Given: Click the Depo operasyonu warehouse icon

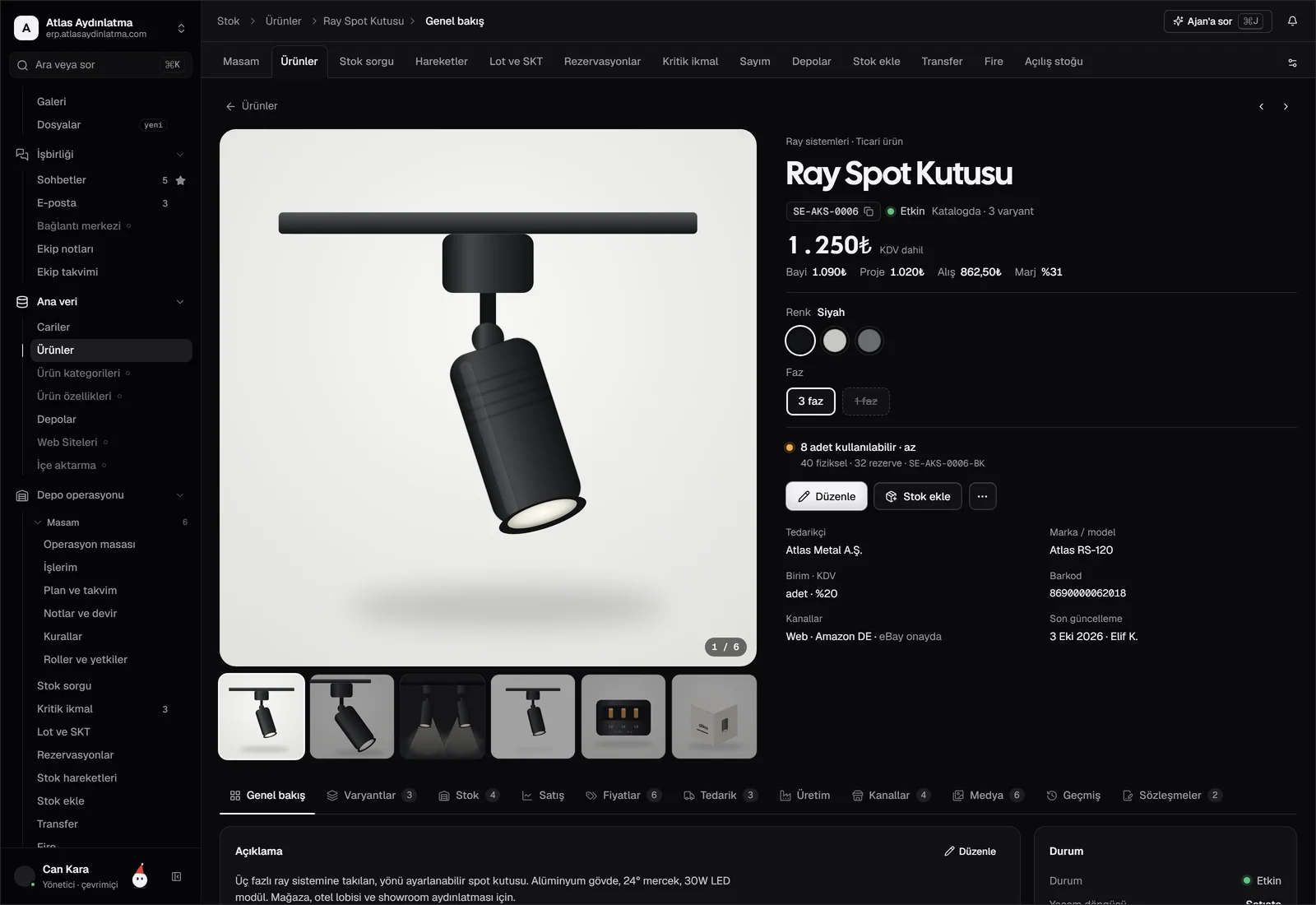Looking at the screenshot, I should 22,495.
